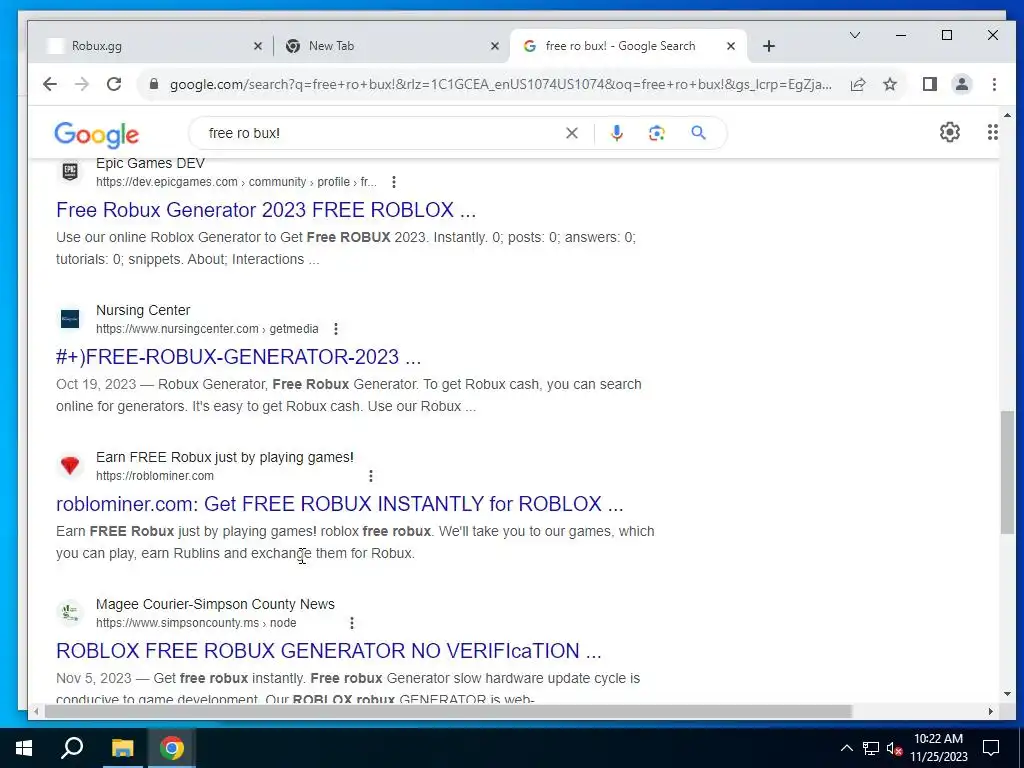Select the free ro bux! Google Search tab

[x=628, y=46]
